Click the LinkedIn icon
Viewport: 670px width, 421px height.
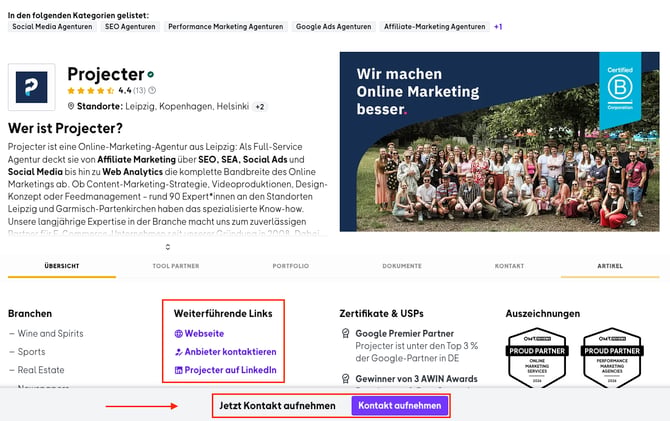(179, 371)
